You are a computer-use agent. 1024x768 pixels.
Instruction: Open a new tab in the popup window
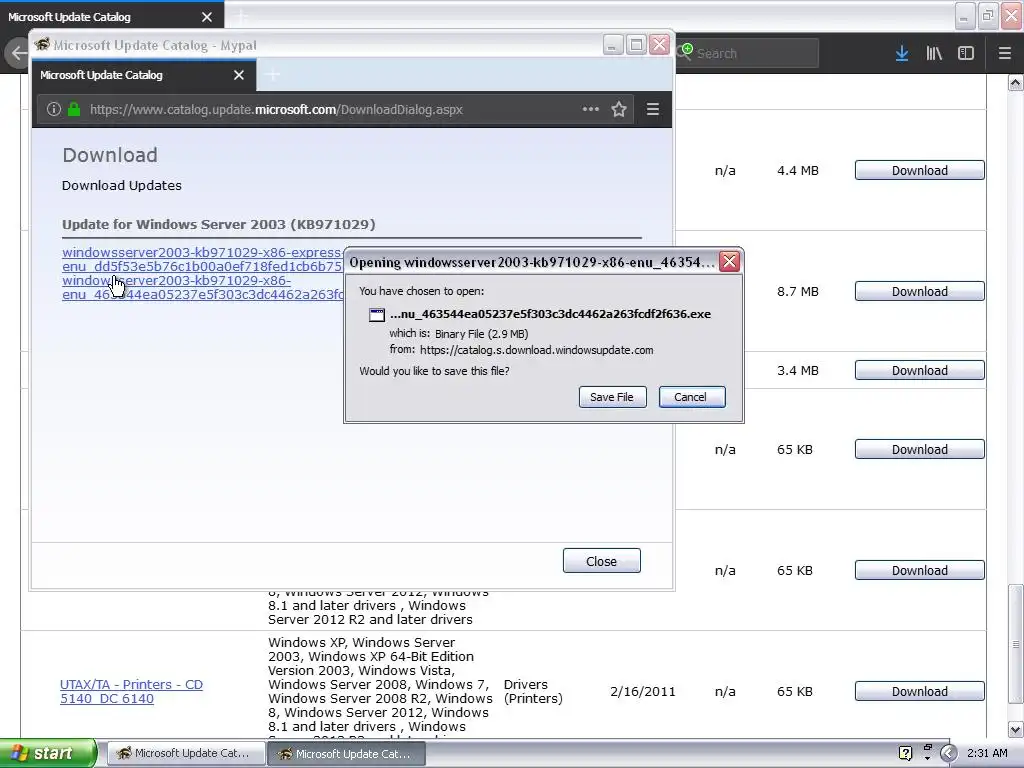coord(273,75)
